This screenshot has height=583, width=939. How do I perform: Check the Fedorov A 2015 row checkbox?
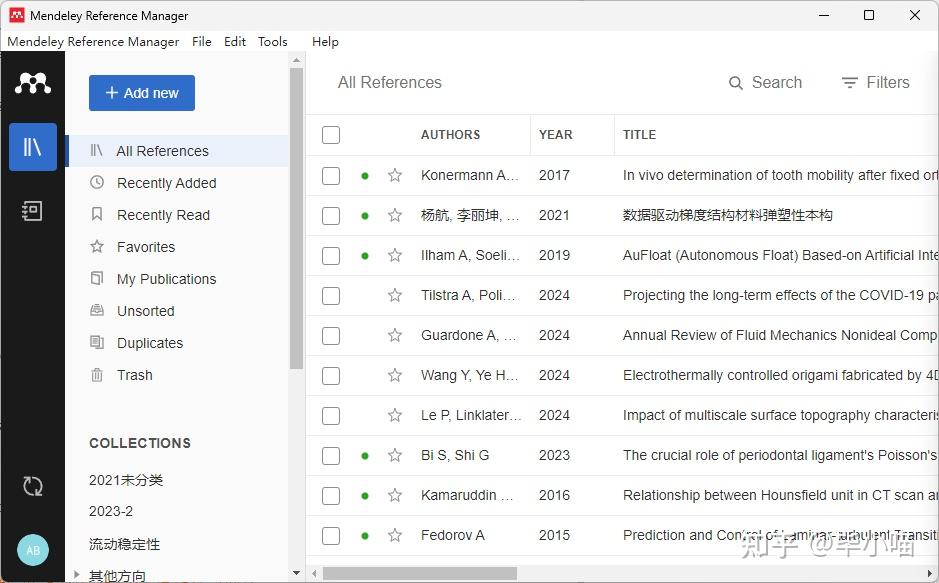tap(331, 536)
